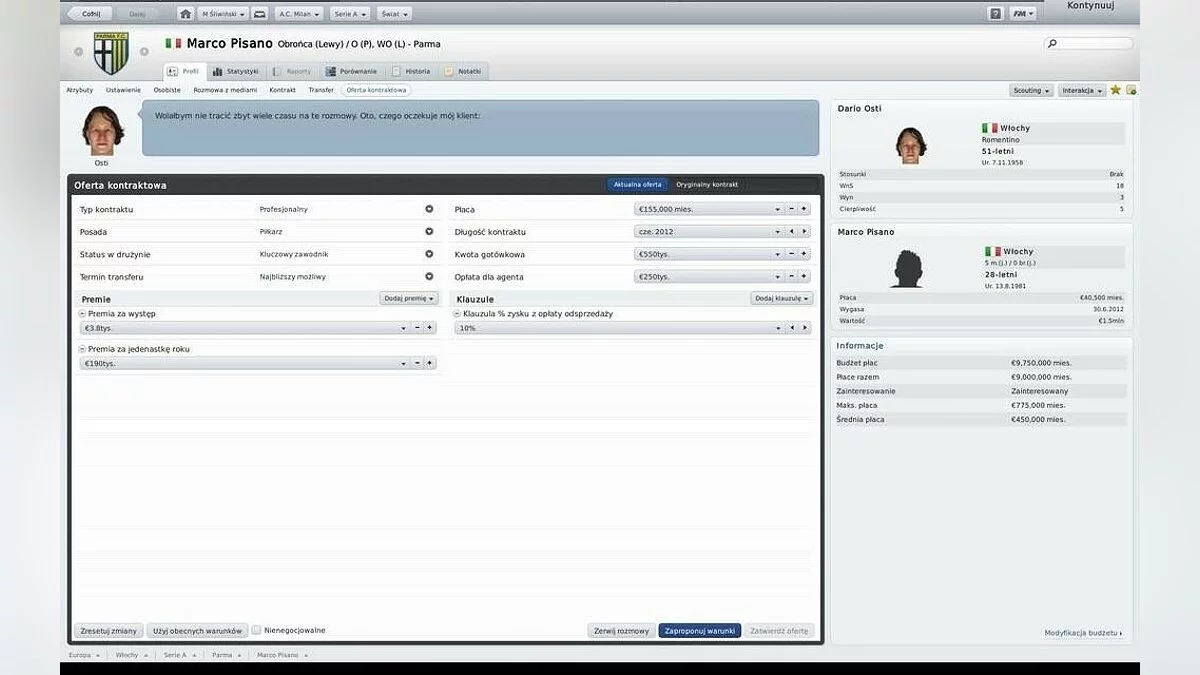
Task: Decrease Kwota gotówkowa with minus button
Action: (x=791, y=254)
